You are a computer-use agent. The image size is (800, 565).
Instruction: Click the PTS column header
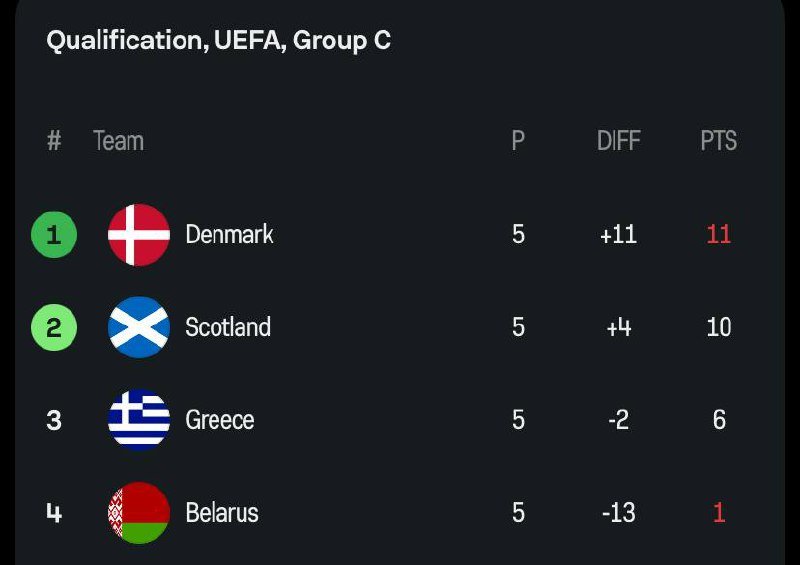tap(718, 141)
